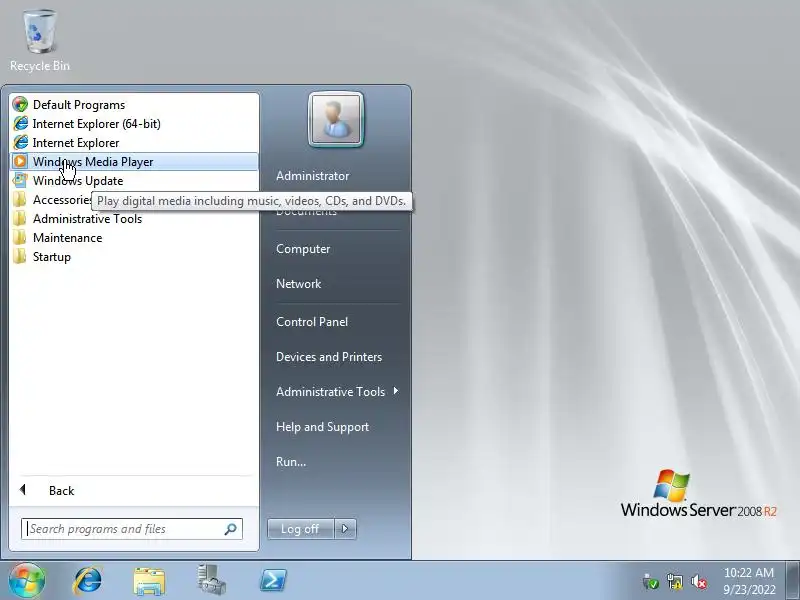Open Network from the Start menu
Image resolution: width=800 pixels, height=600 pixels.
(298, 284)
